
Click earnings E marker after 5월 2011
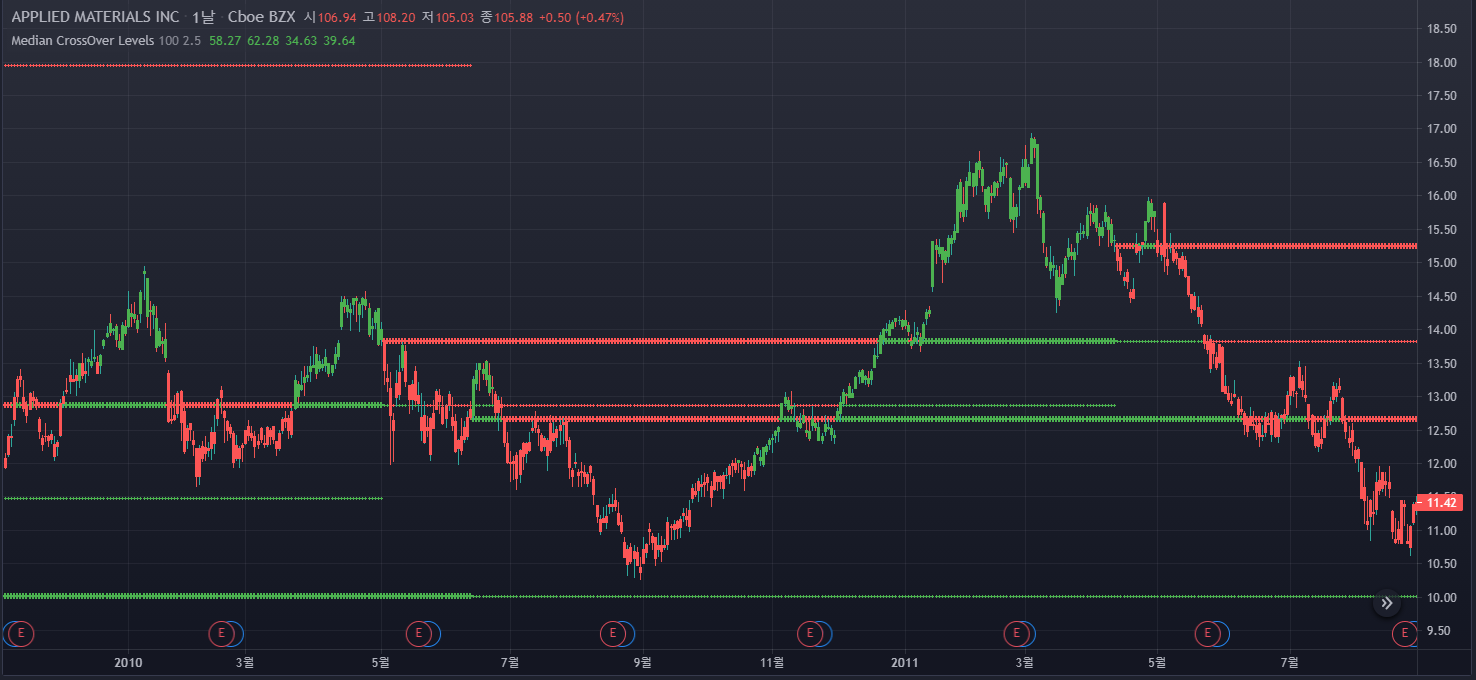(x=1208, y=633)
